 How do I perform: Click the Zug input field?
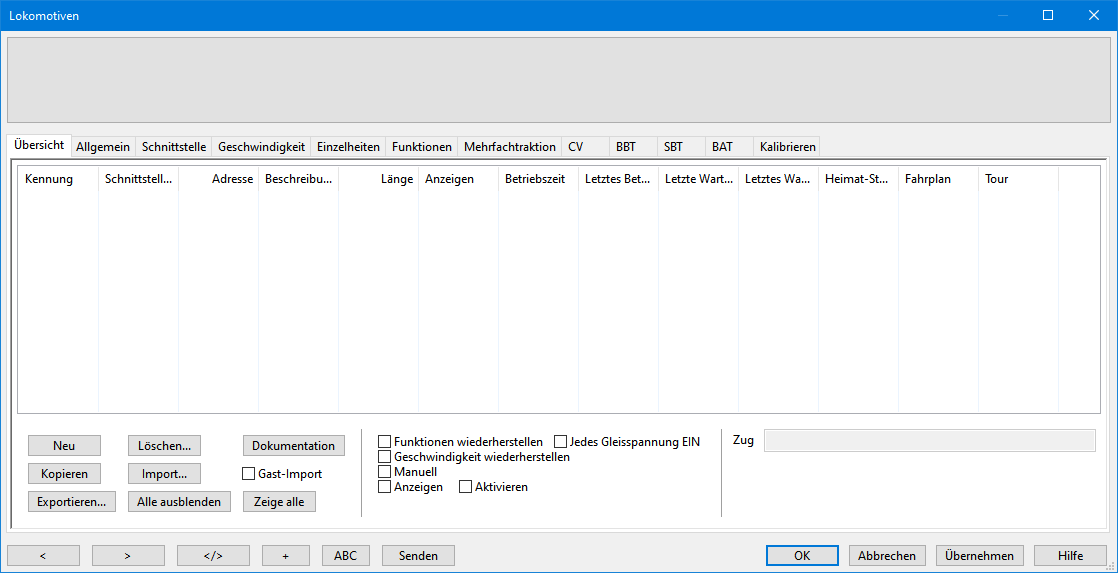click(x=929, y=441)
